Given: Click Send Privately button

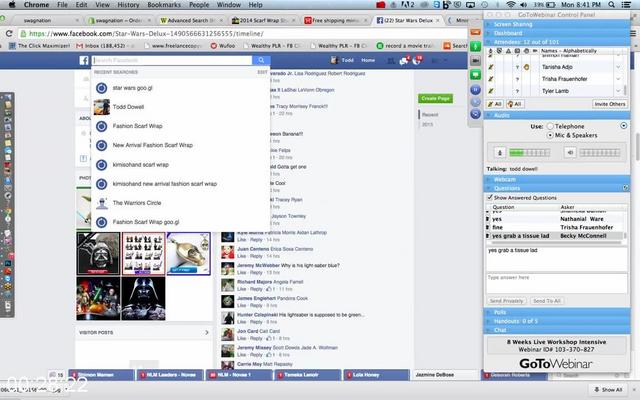Looking at the screenshot, I should (506, 301).
